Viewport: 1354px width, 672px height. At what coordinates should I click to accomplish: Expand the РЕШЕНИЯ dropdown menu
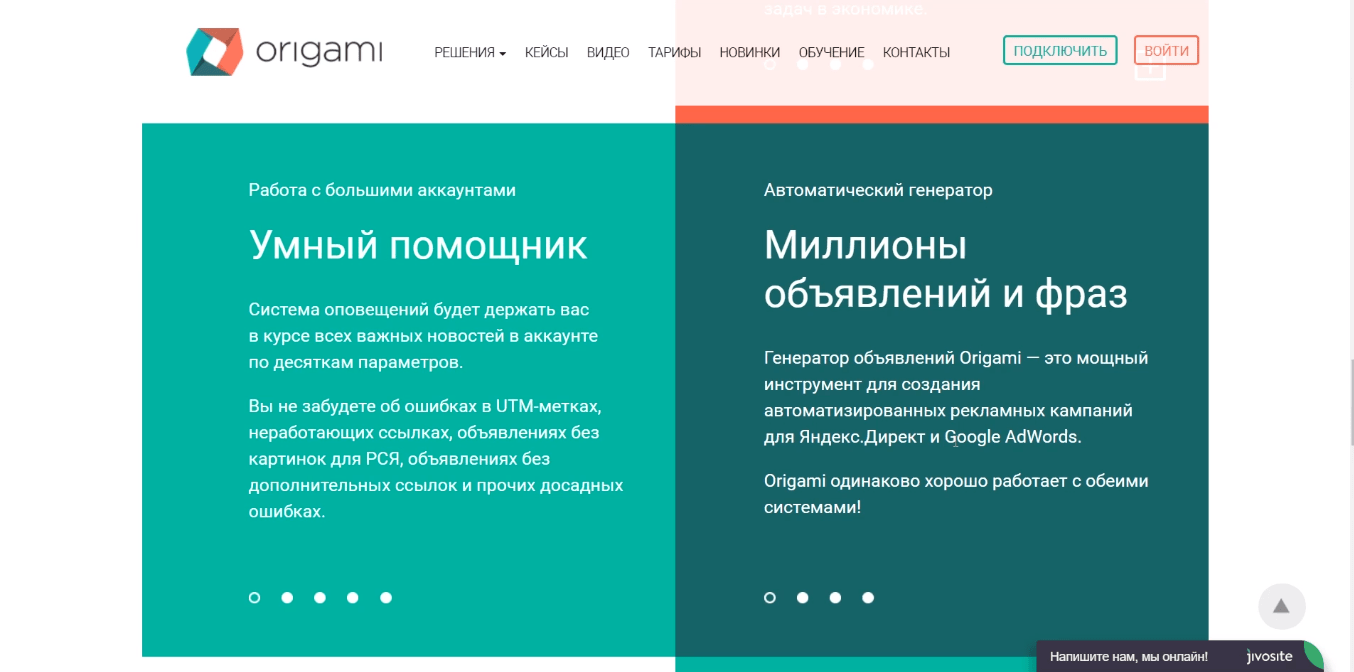[470, 53]
